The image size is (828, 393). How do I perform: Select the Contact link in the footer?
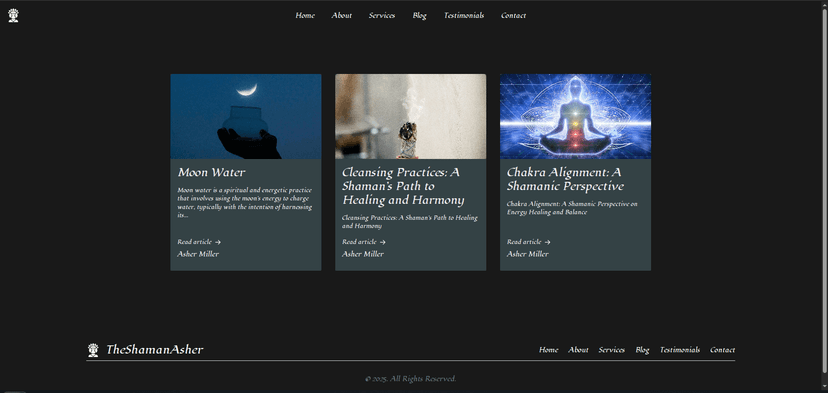[x=722, y=350]
